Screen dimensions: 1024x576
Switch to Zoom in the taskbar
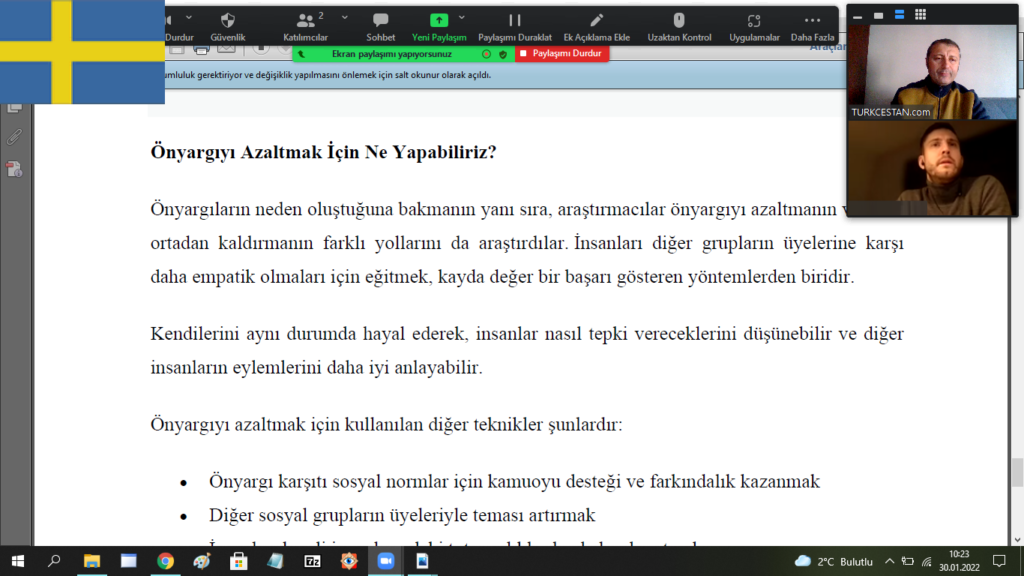tap(386, 561)
